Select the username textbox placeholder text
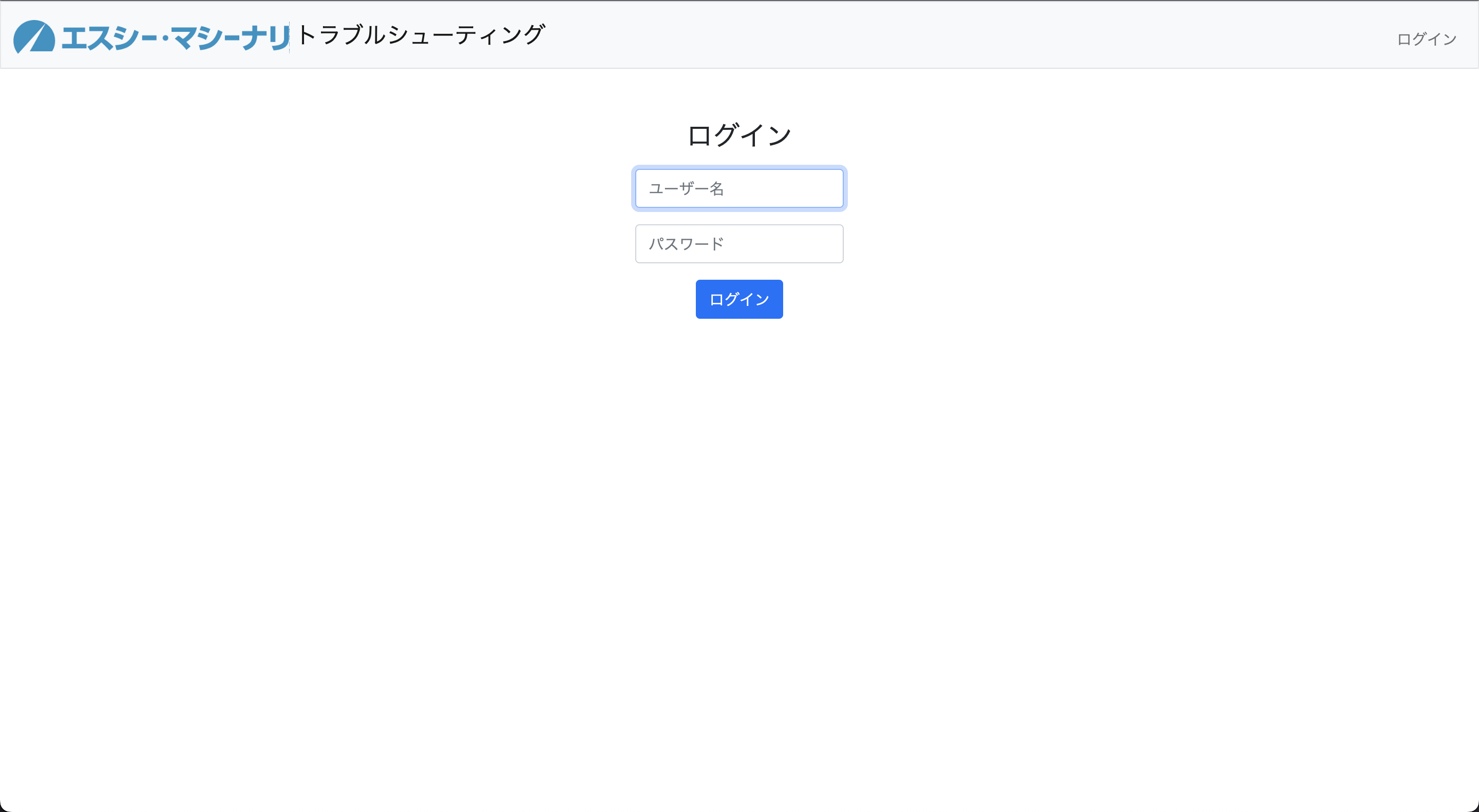The image size is (1479, 812). [686, 188]
